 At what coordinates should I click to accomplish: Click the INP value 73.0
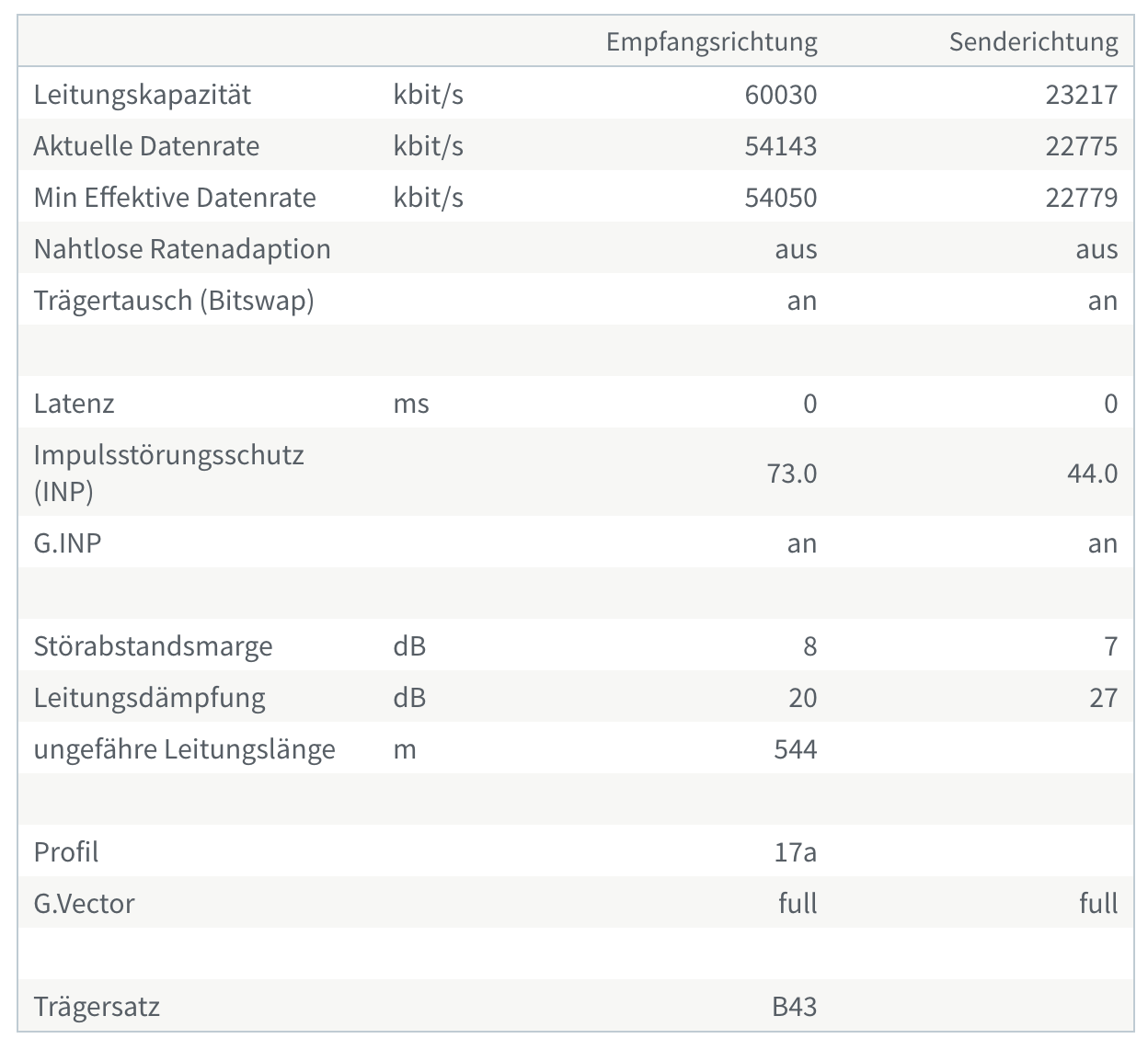pyautogui.click(x=792, y=474)
